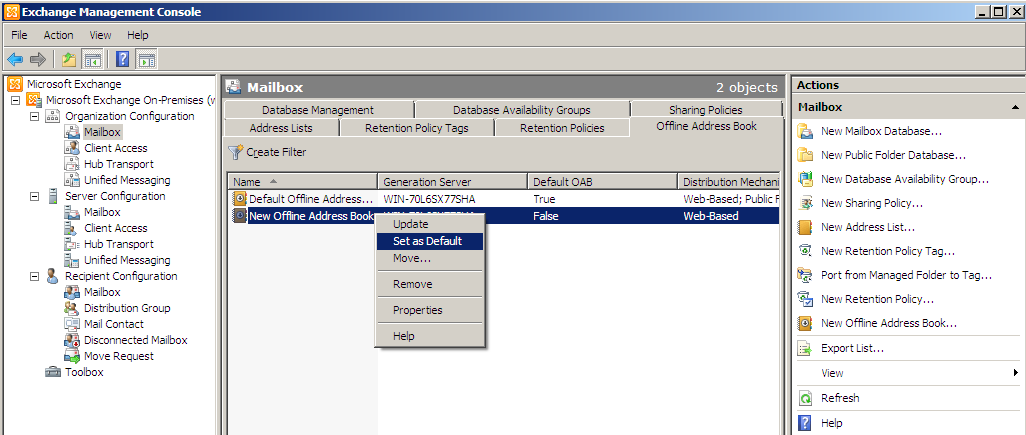Switch to the Retention Policies tab
Screen dimensions: 1026x435
pyautogui.click(x=562, y=128)
